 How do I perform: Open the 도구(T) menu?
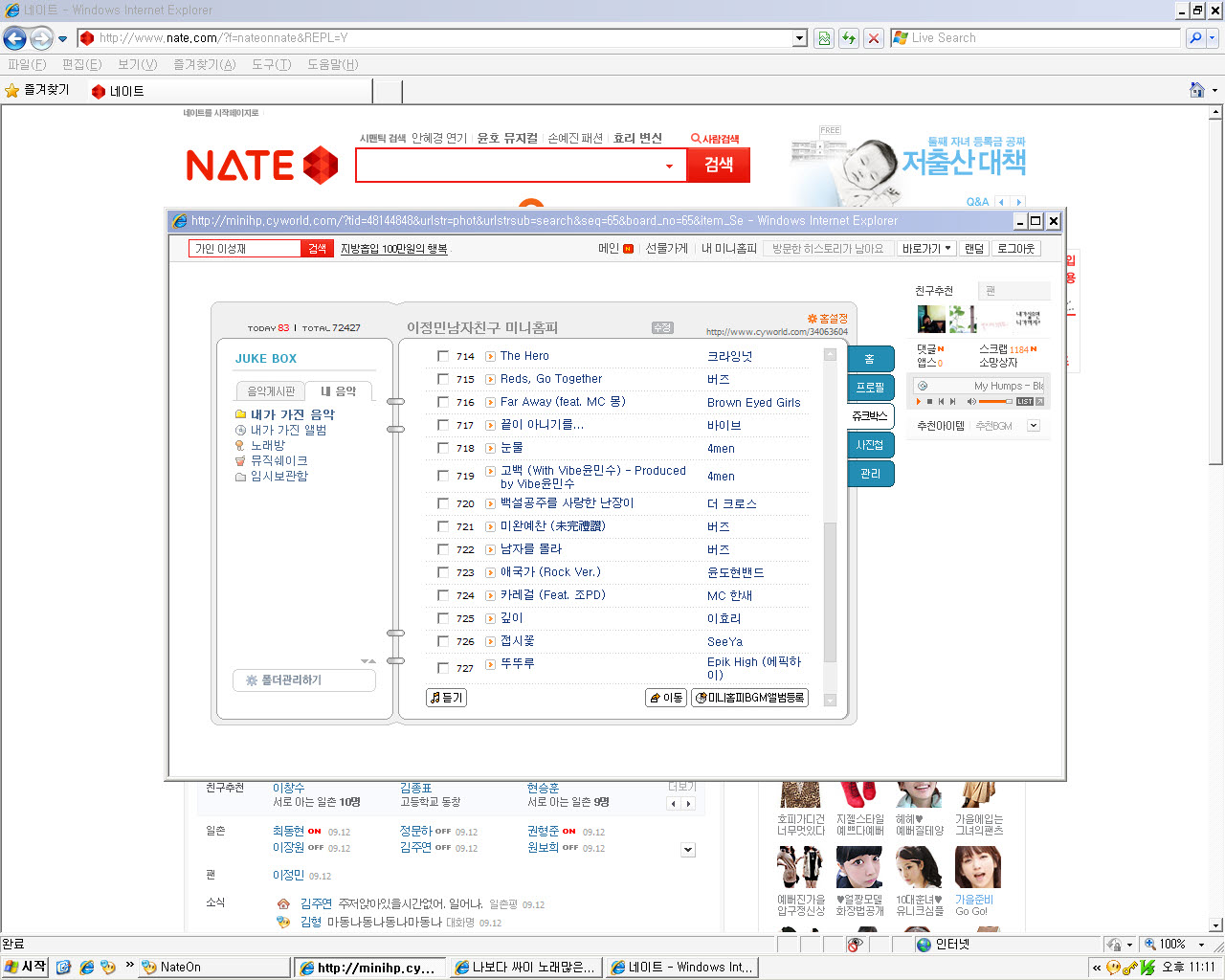click(x=271, y=65)
